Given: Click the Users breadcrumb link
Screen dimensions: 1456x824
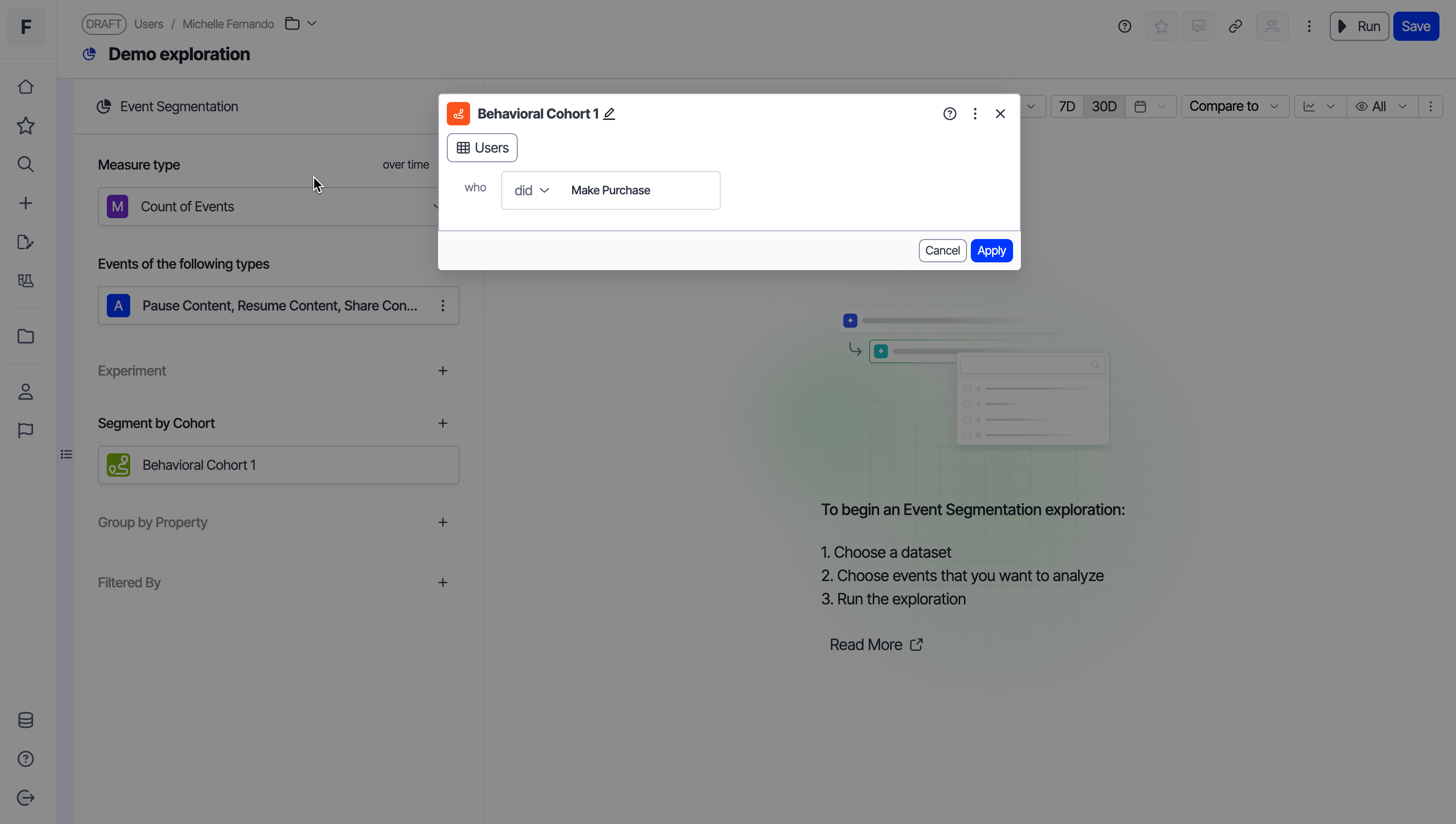Looking at the screenshot, I should (x=148, y=24).
